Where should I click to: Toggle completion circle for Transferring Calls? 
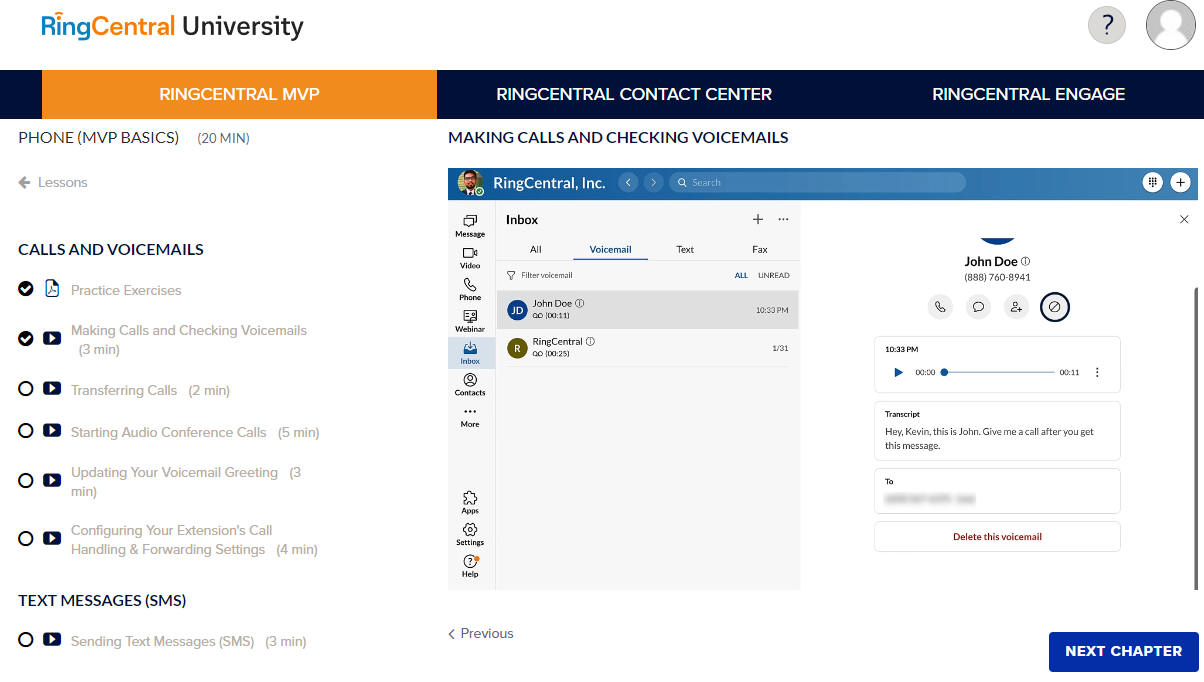(x=26, y=389)
